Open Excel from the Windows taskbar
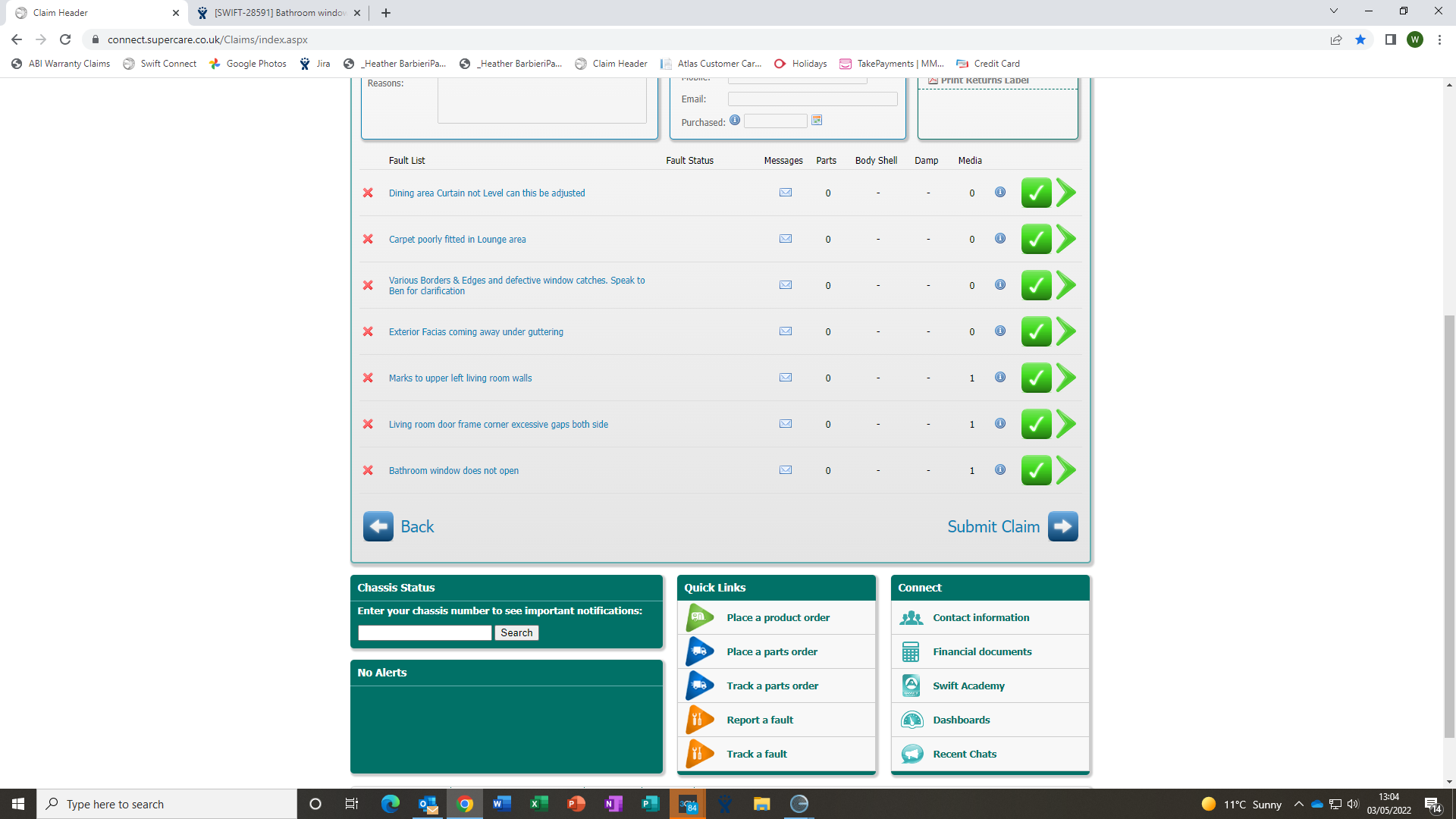This screenshot has height=819, width=1456. [538, 804]
